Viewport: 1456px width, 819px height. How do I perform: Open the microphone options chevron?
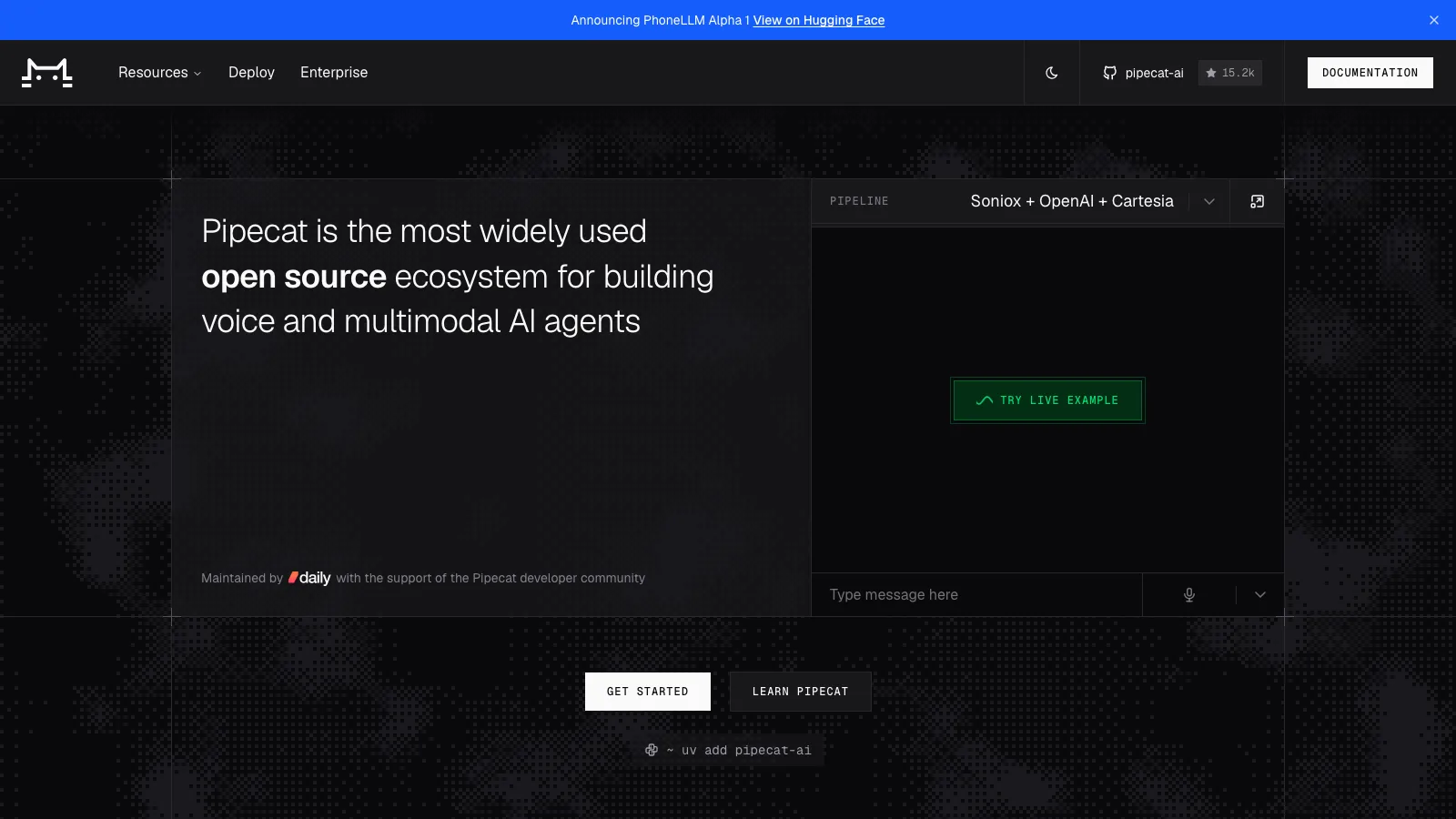click(1260, 594)
